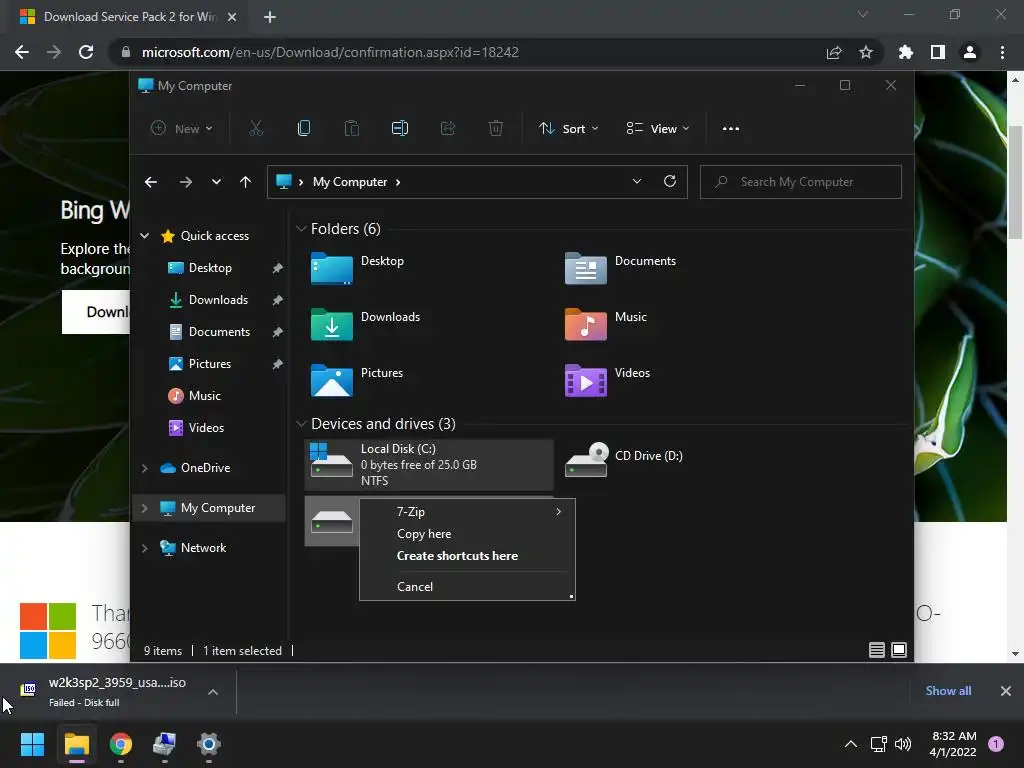This screenshot has width=1024, height=768.
Task: Open the See more ellipsis menu
Action: (731, 129)
